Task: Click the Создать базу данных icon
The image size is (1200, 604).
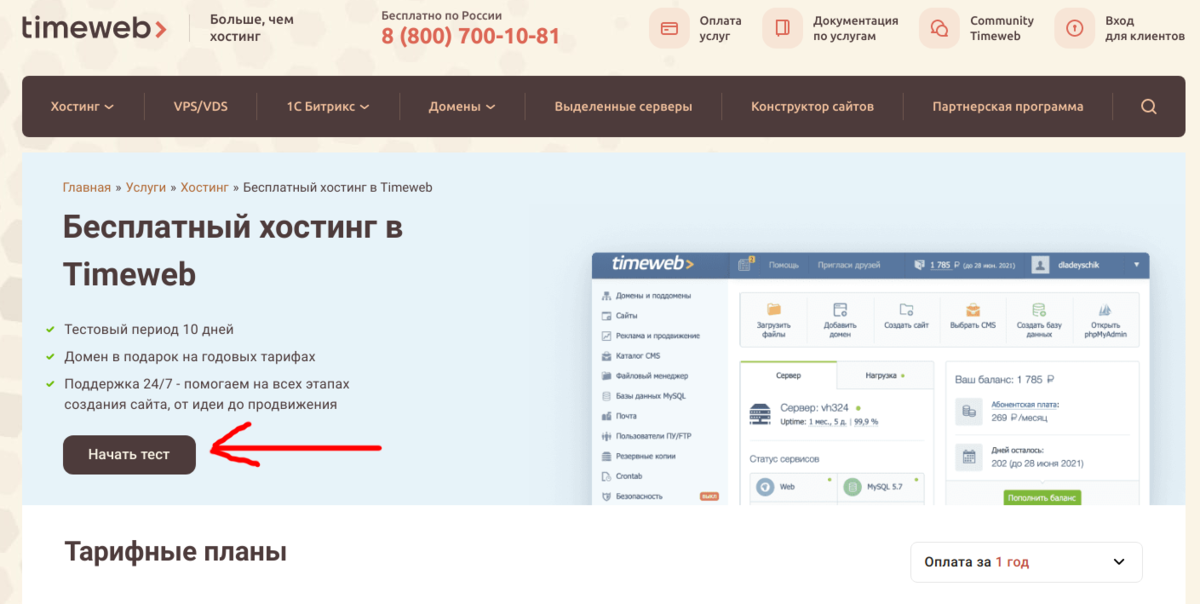Action: click(1039, 310)
